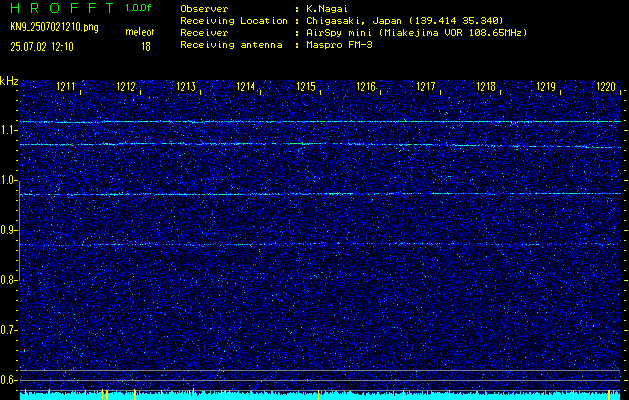Screen dimensions: 629x400
Task: Click the signal trace just below 1.0 kHz
Action: point(320,194)
